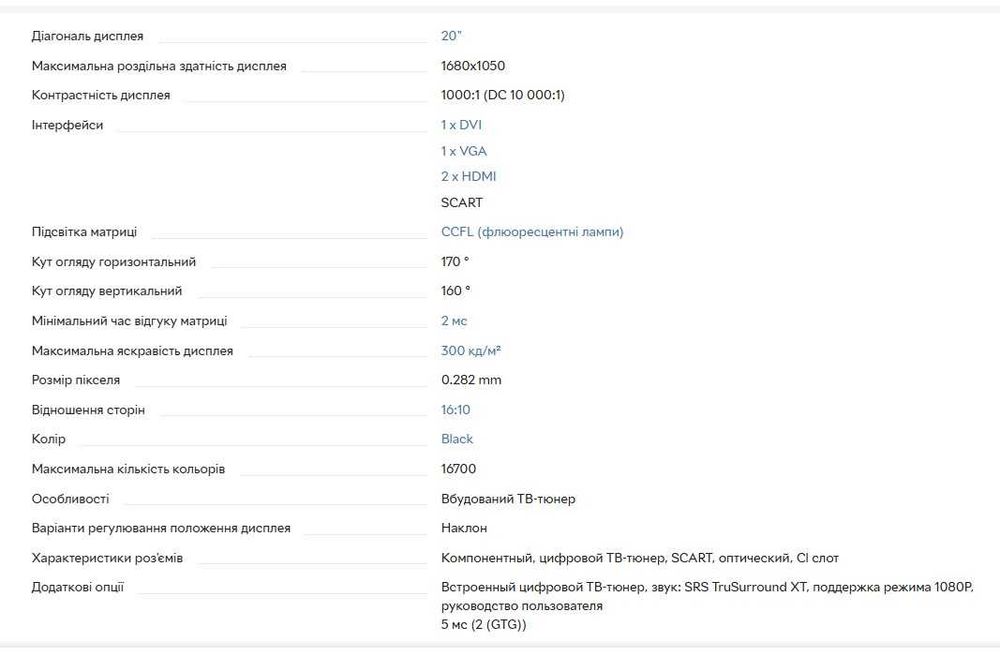Click the 5 мс (2 (GTG)) text

[483, 625]
